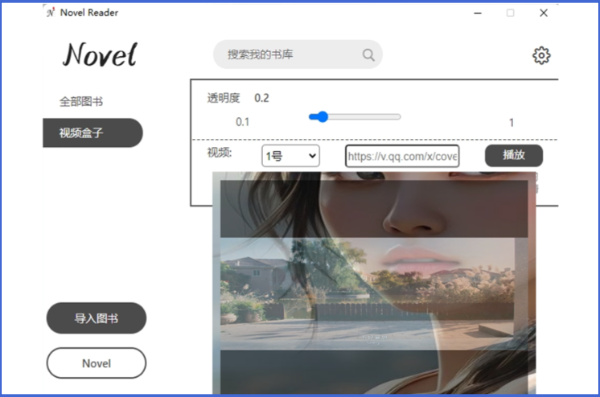600x397 pixels.
Task: Focus the 搜索我的书库 search box
Action: pos(298,54)
